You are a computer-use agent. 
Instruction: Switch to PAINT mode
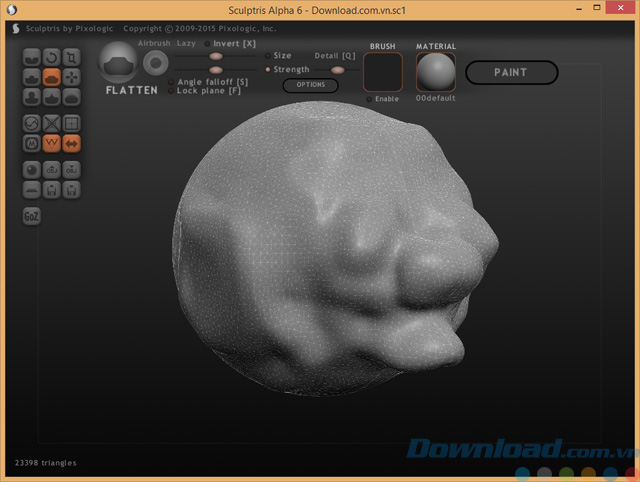[x=511, y=73]
